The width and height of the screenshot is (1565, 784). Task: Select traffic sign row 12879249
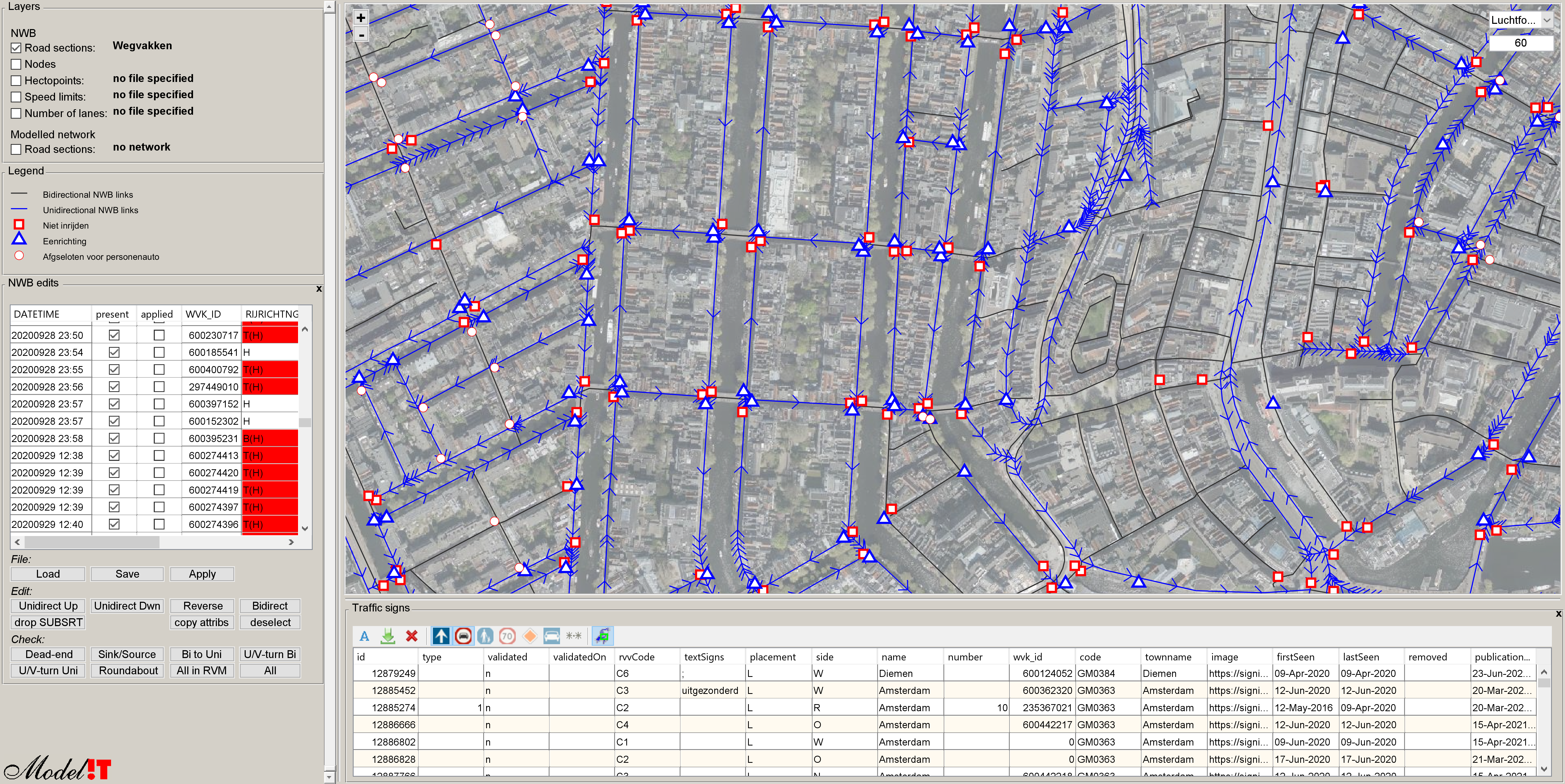pyautogui.click(x=945, y=673)
